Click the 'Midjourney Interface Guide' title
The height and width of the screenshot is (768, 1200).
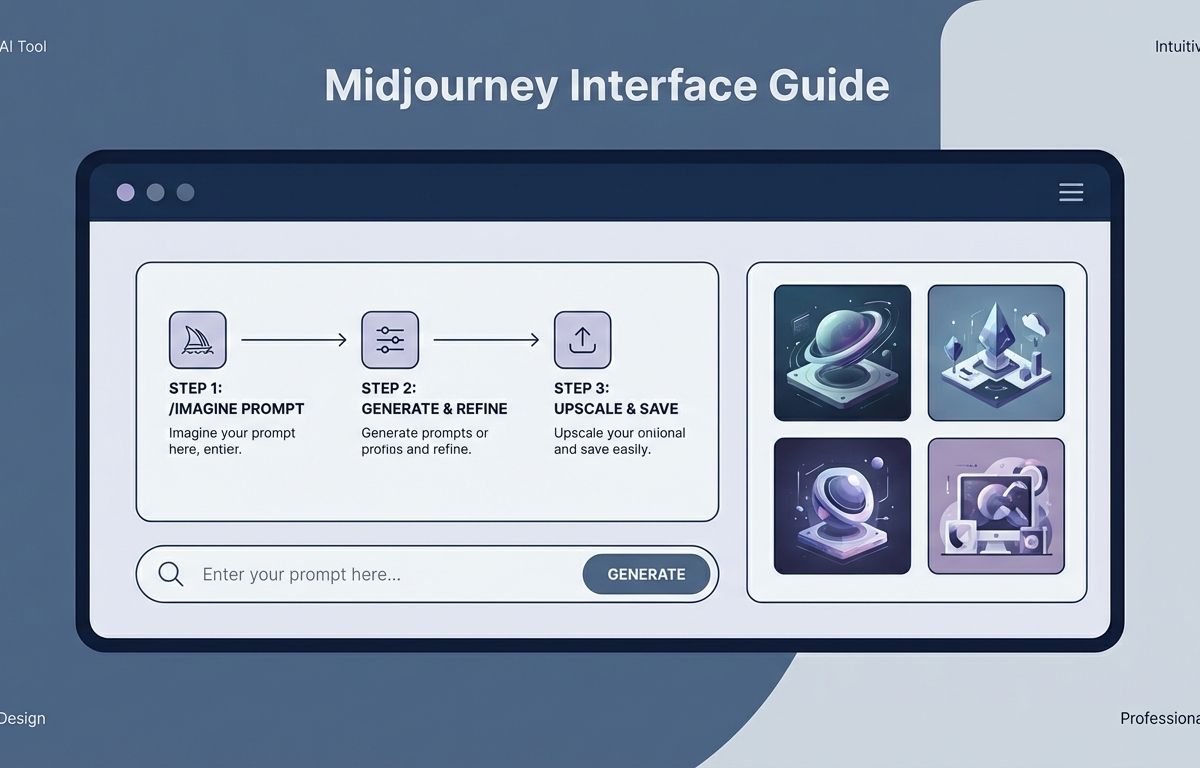point(607,86)
